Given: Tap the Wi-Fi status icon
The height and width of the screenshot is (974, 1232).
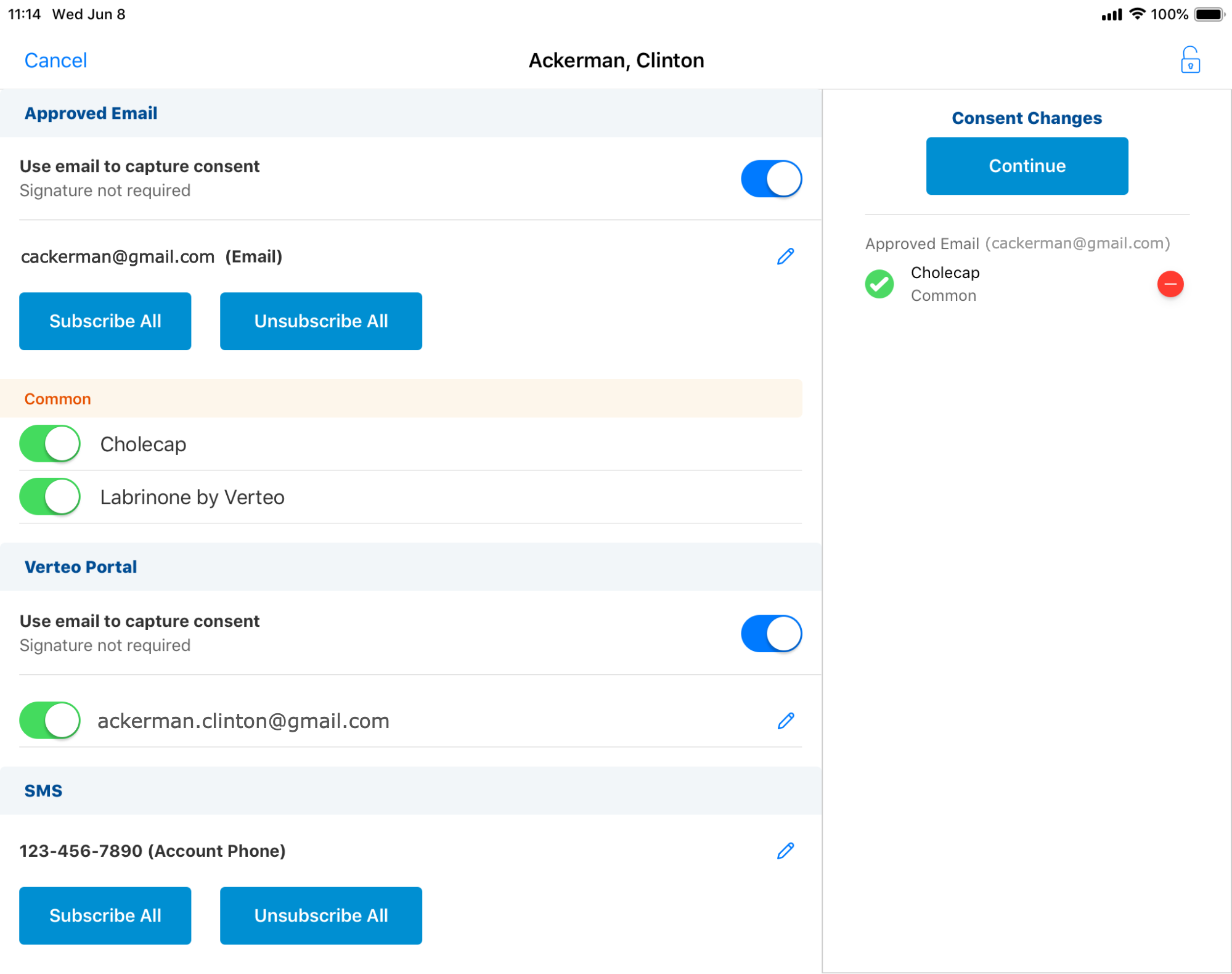Looking at the screenshot, I should click(1137, 14).
